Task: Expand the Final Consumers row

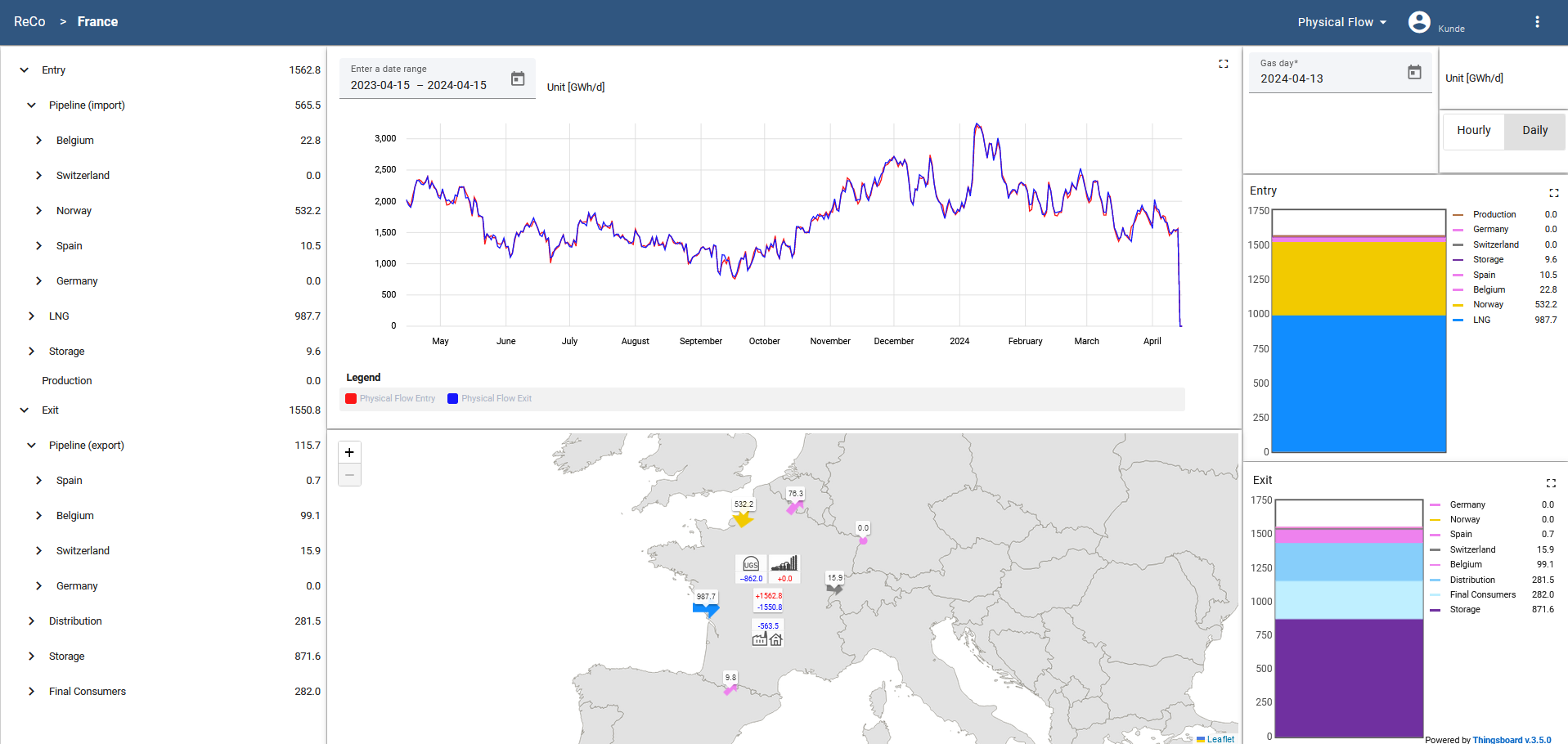Action: click(x=32, y=692)
